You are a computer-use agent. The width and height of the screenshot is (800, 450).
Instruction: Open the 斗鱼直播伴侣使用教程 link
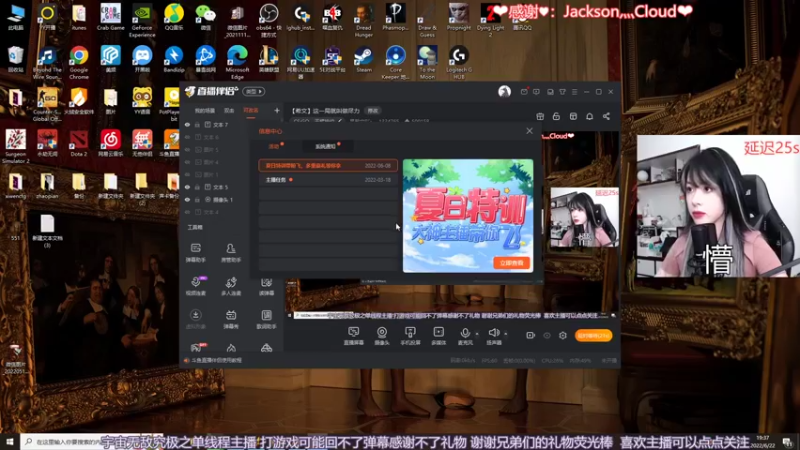(x=216, y=360)
